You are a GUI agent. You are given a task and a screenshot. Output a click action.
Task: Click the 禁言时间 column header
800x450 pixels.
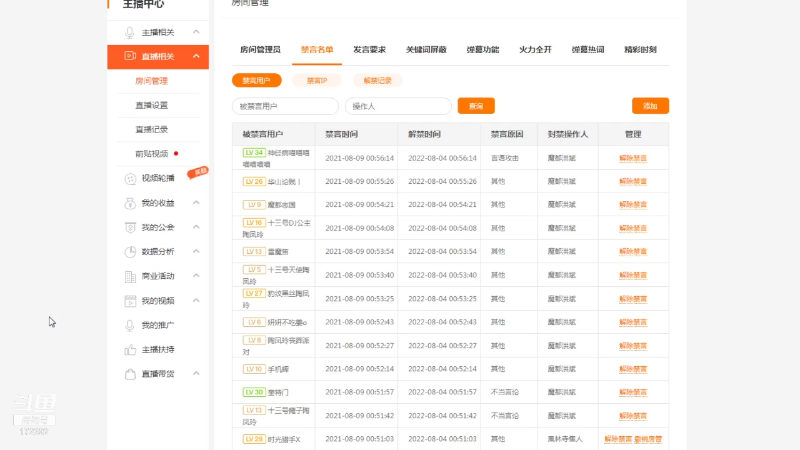click(341, 134)
